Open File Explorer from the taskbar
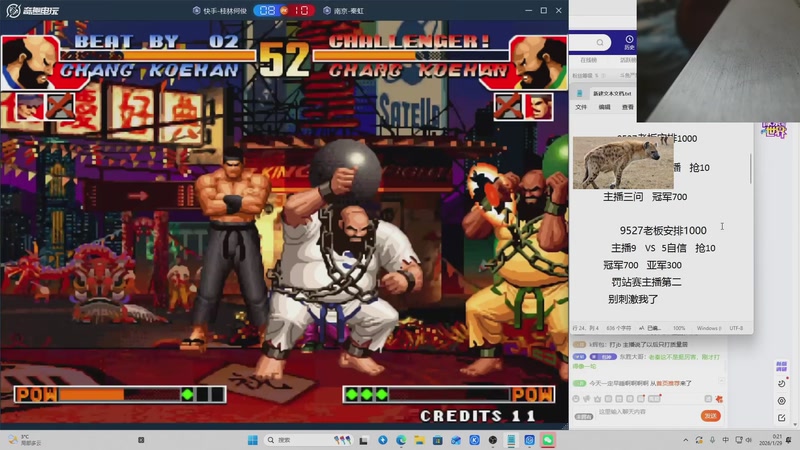 click(419, 440)
